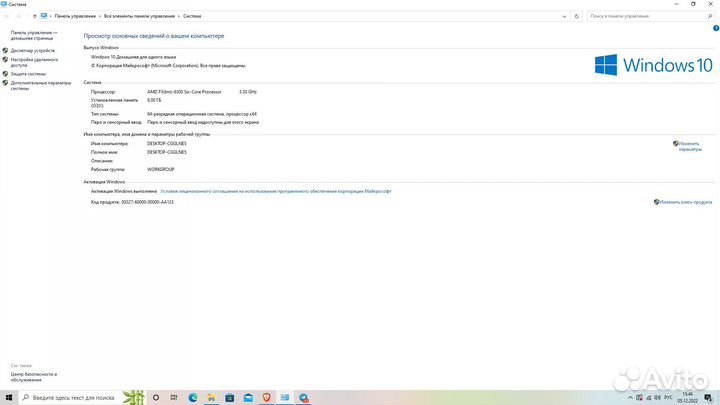Screen dimensions: 720x405
Task: Open the System Protection link
Action: [x=28, y=74]
